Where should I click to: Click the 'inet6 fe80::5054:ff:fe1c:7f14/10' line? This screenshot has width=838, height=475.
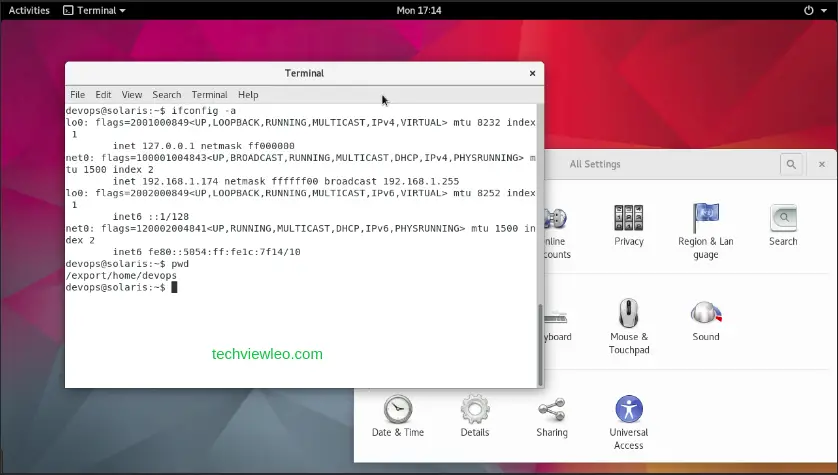coord(206,252)
